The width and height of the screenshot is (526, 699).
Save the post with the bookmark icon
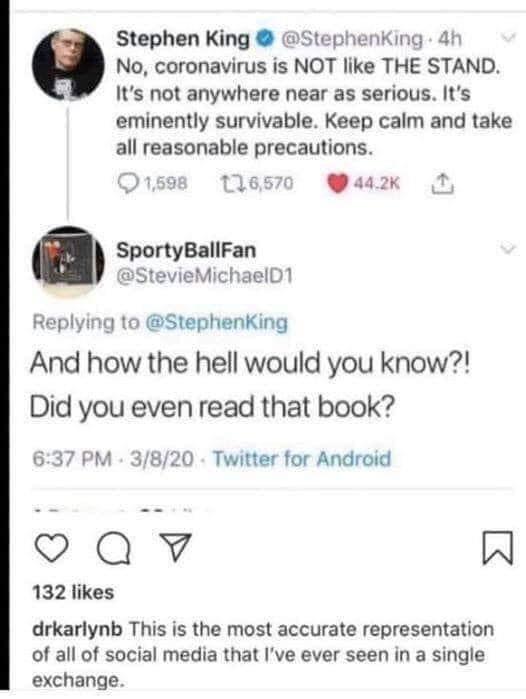tap(498, 548)
